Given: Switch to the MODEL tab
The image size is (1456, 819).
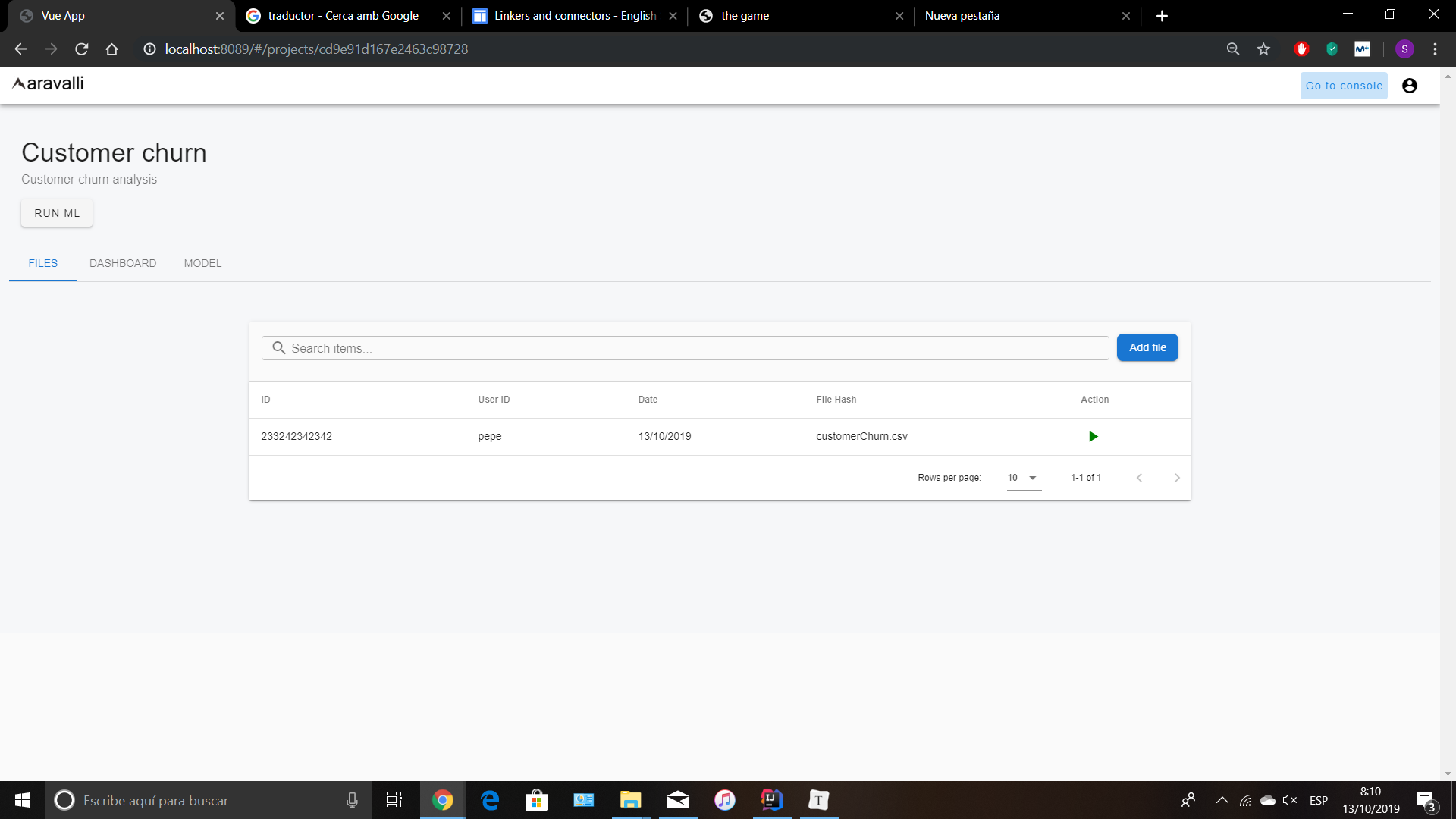Looking at the screenshot, I should pyautogui.click(x=202, y=263).
